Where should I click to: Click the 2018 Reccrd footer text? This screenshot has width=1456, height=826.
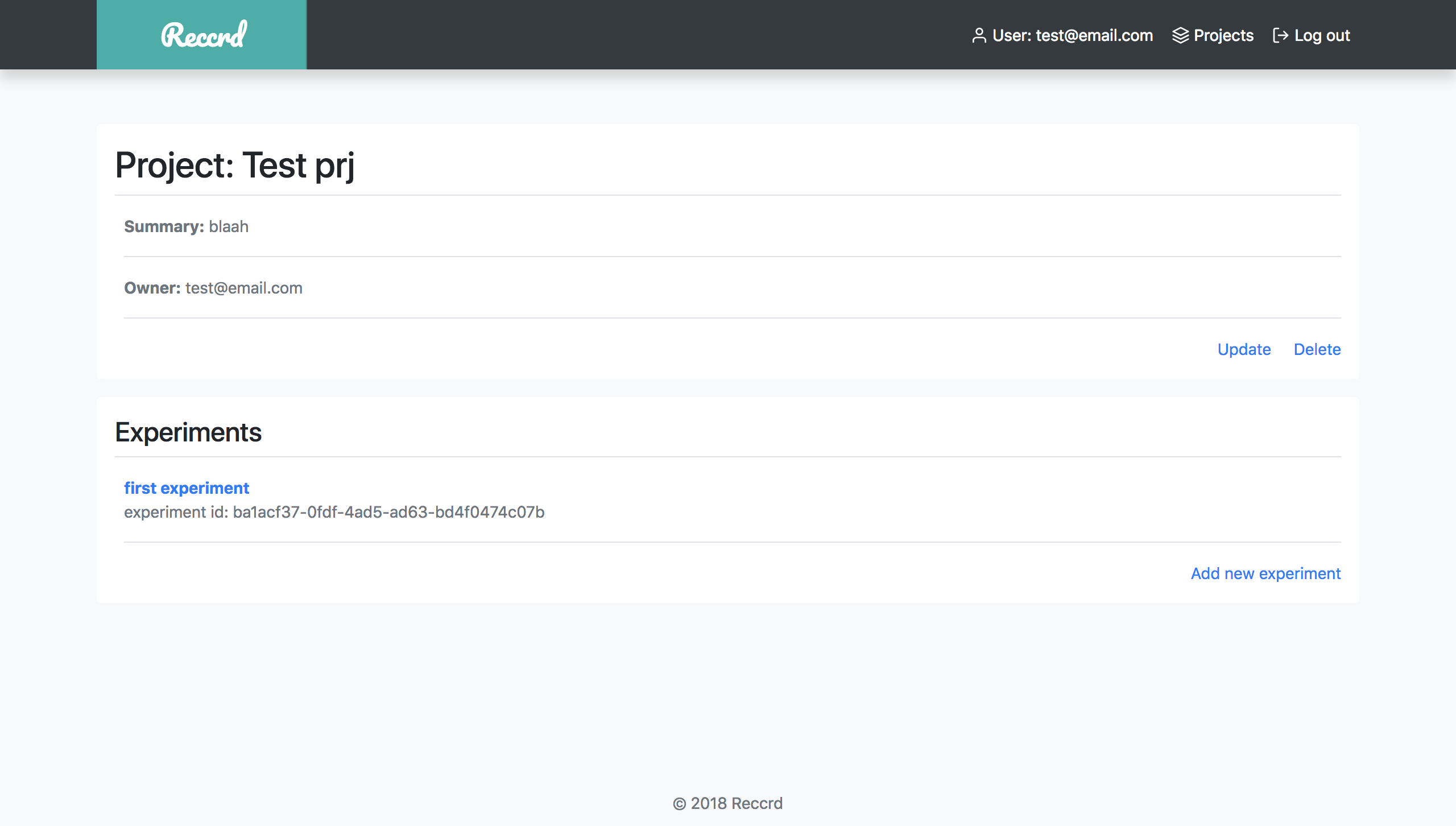[737, 803]
